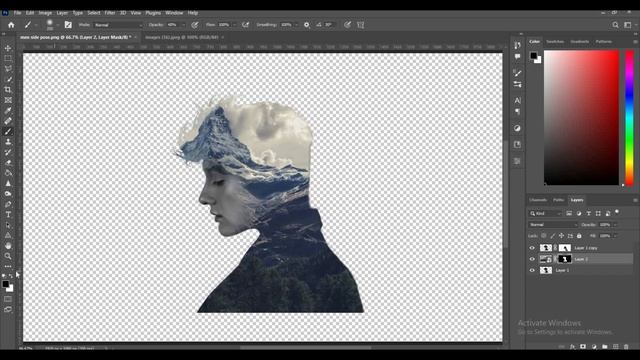
Task: Select the Clone Stamp tool
Action: (x=8, y=142)
